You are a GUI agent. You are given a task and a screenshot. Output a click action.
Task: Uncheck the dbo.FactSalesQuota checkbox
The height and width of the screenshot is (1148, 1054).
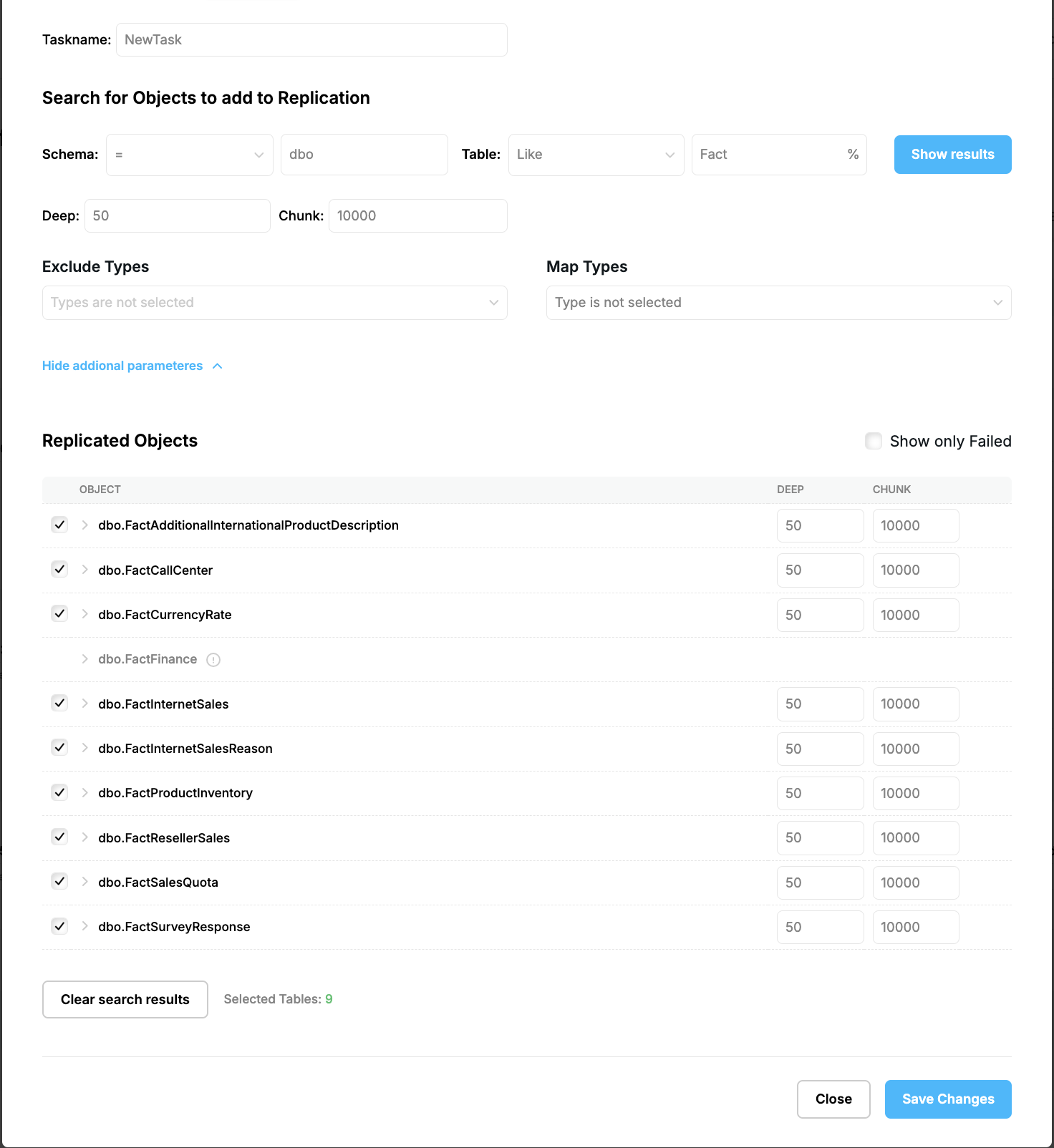click(59, 881)
